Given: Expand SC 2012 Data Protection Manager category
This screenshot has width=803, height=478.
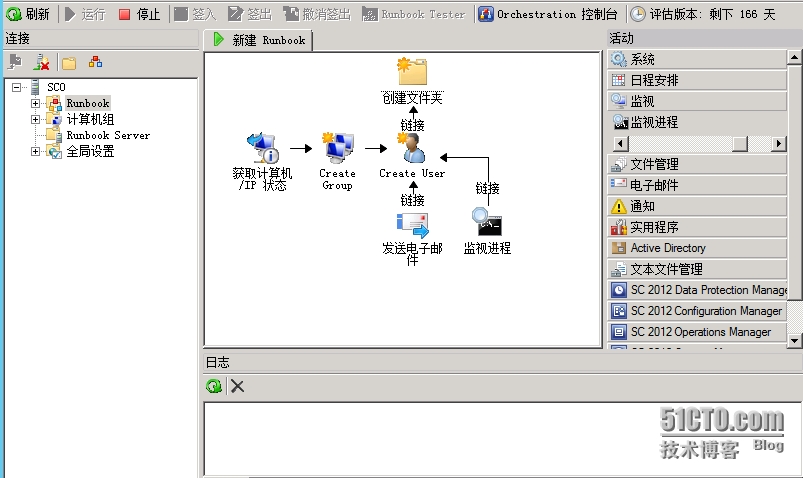Looking at the screenshot, I should coord(697,290).
